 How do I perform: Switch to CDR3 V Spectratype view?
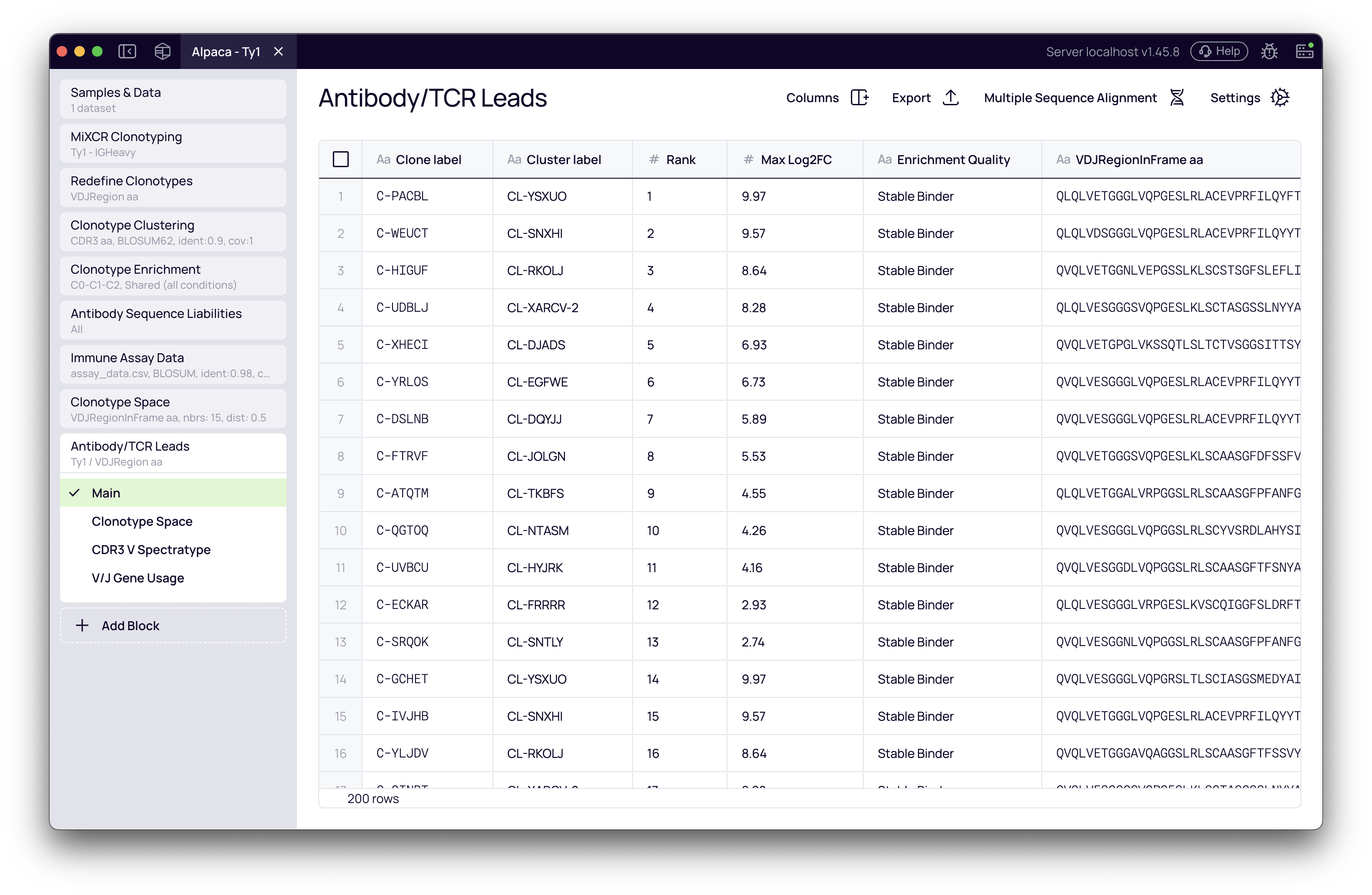click(x=151, y=550)
